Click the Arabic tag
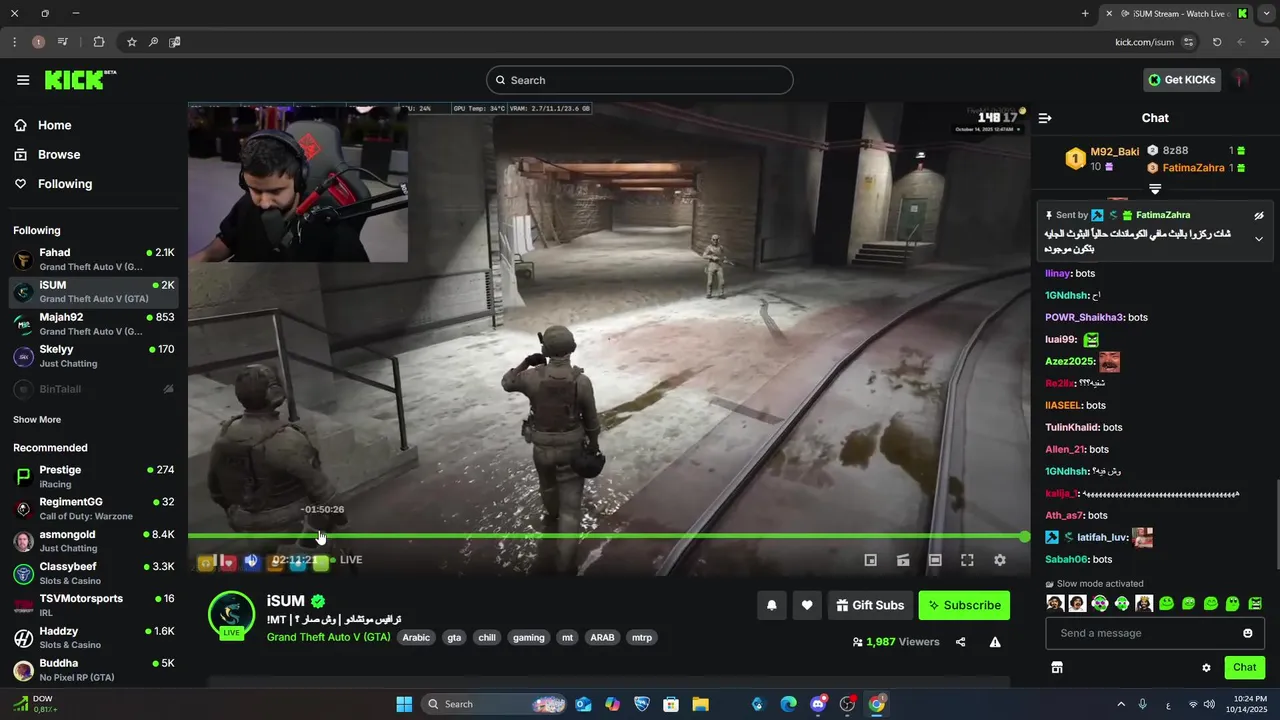This screenshot has height=720, width=1280. (x=416, y=637)
